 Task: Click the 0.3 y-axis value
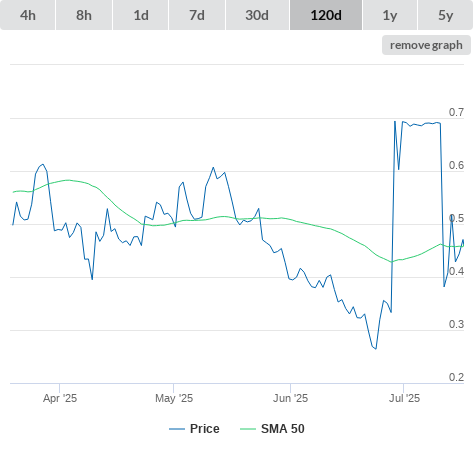pyautogui.click(x=456, y=324)
